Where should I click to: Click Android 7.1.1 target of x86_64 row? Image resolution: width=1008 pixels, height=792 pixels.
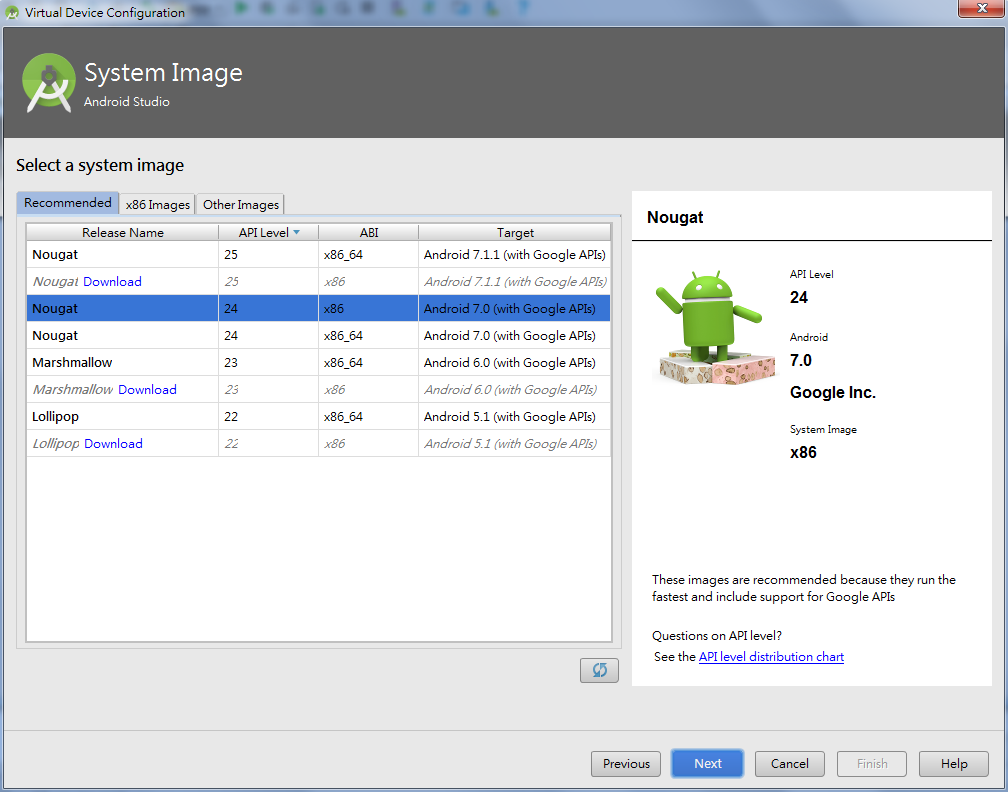coord(514,255)
